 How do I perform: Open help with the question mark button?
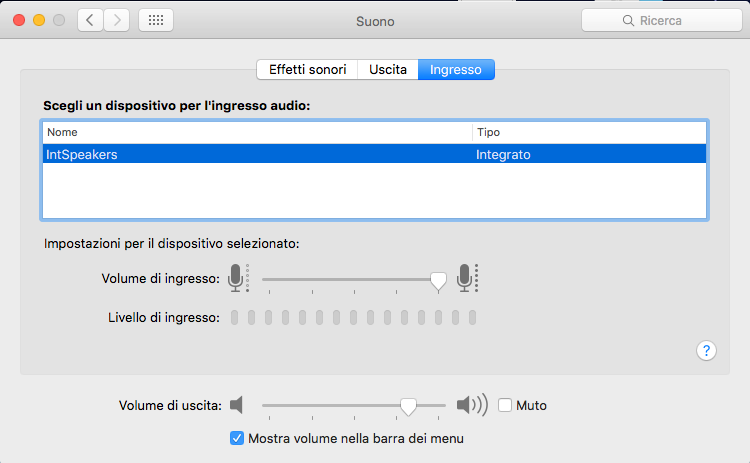point(706,350)
